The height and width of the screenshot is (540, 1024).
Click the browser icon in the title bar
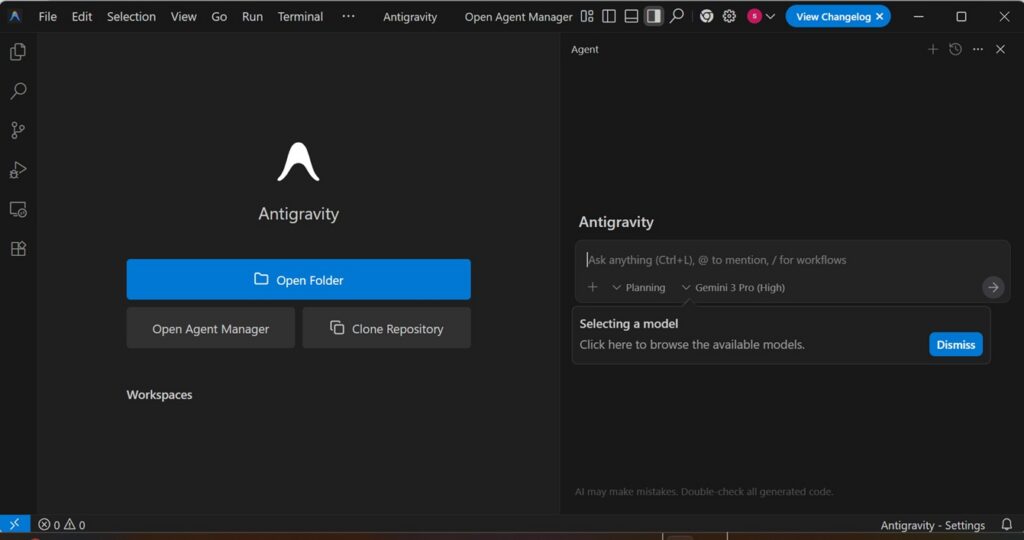(x=706, y=16)
